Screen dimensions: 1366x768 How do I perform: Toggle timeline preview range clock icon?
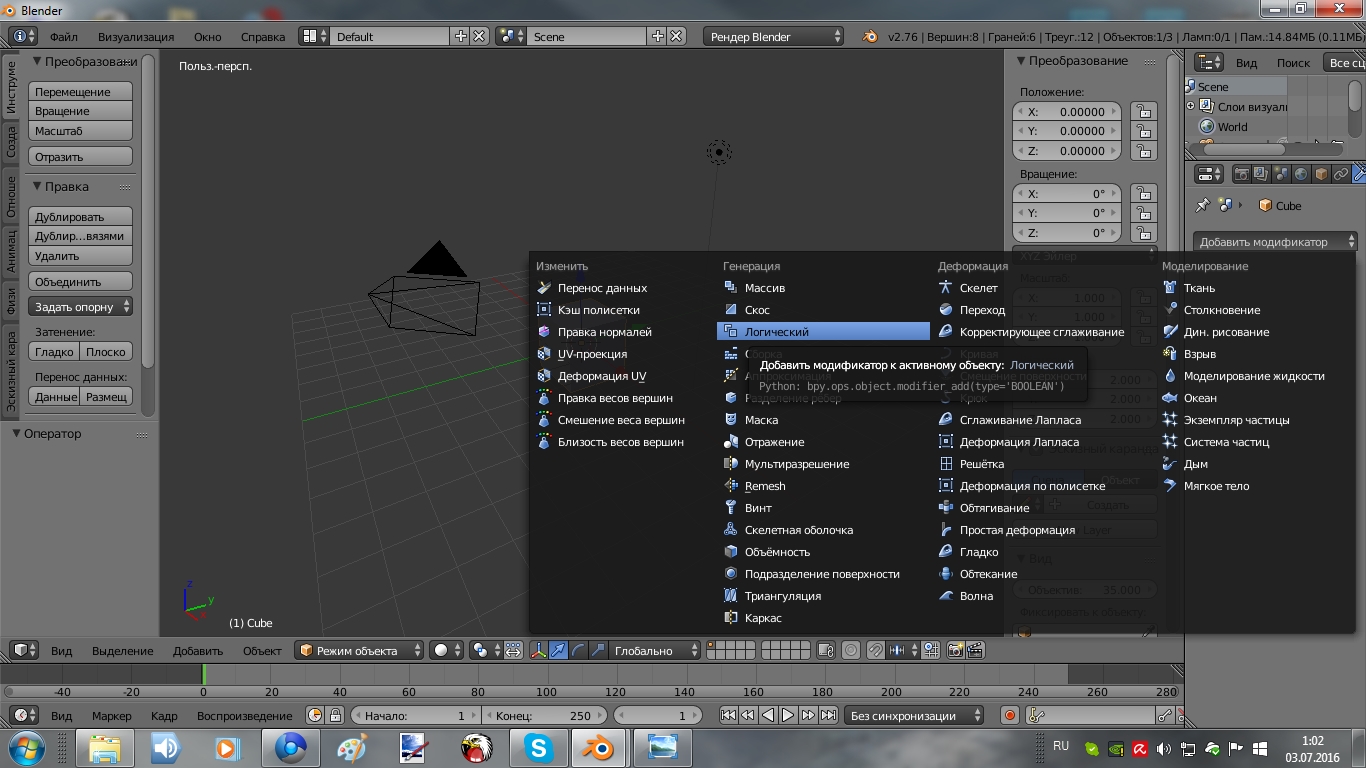coord(316,715)
